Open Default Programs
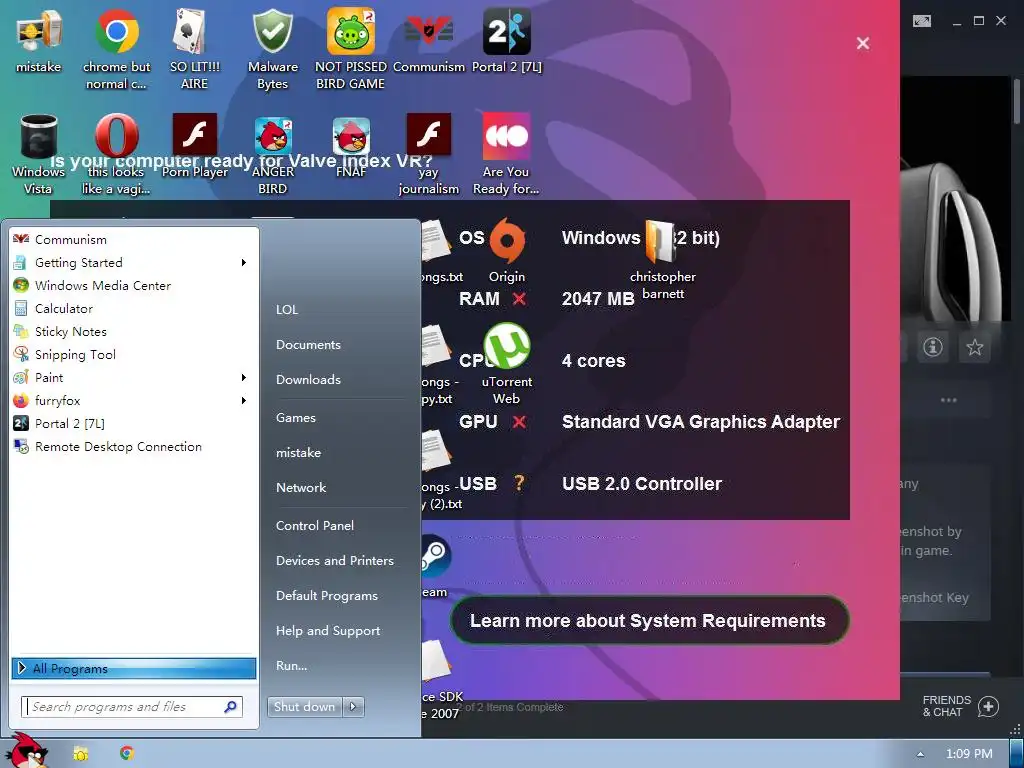 pos(327,596)
